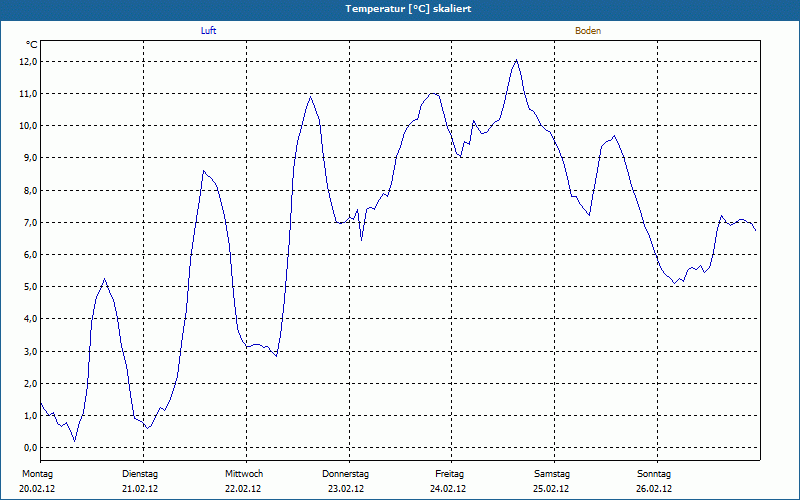Viewport: 800px width, 500px height.
Task: Click the Dienstag day label
Action: tap(140, 474)
